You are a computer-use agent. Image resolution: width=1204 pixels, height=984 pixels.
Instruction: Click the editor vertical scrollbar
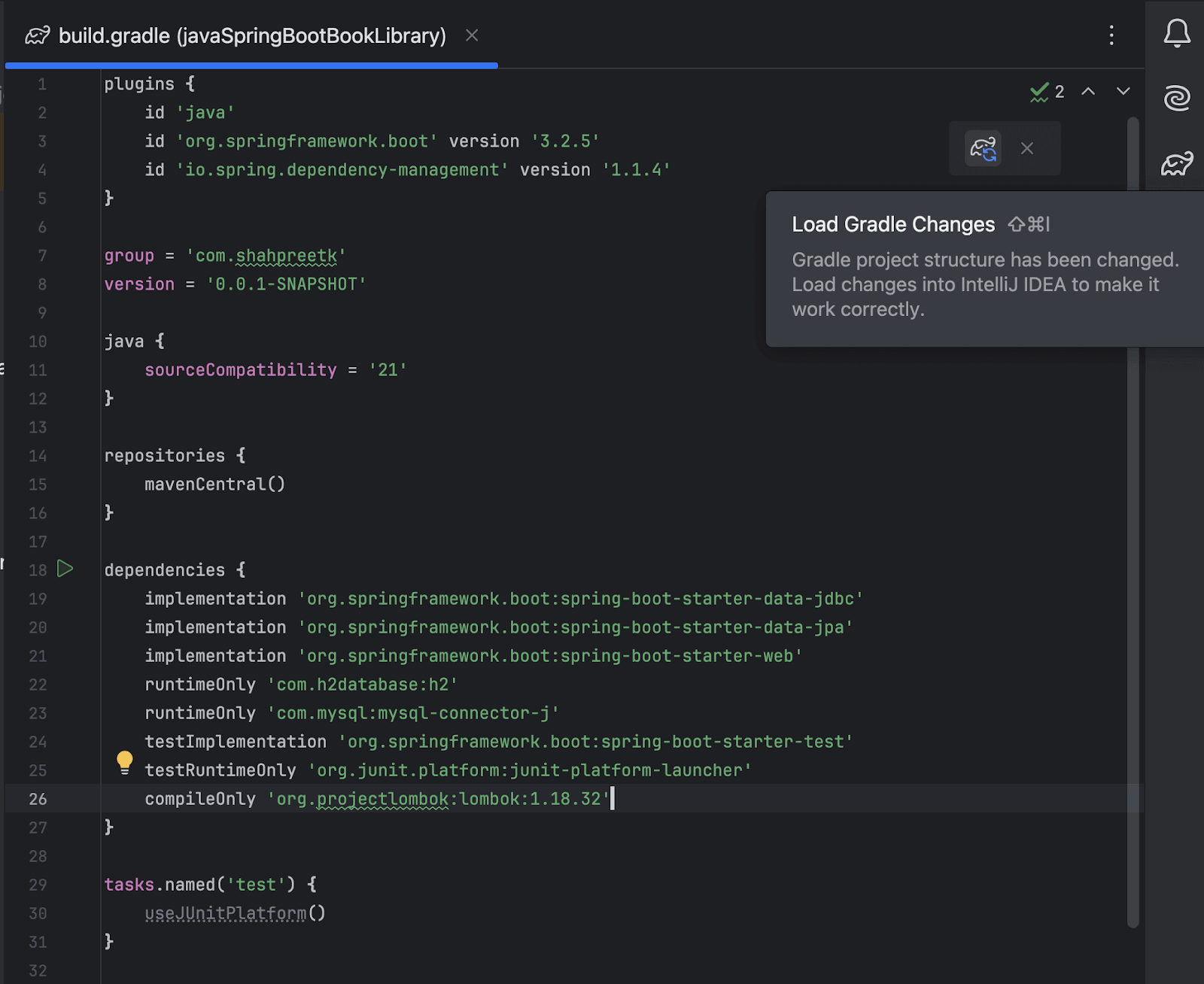(1133, 522)
